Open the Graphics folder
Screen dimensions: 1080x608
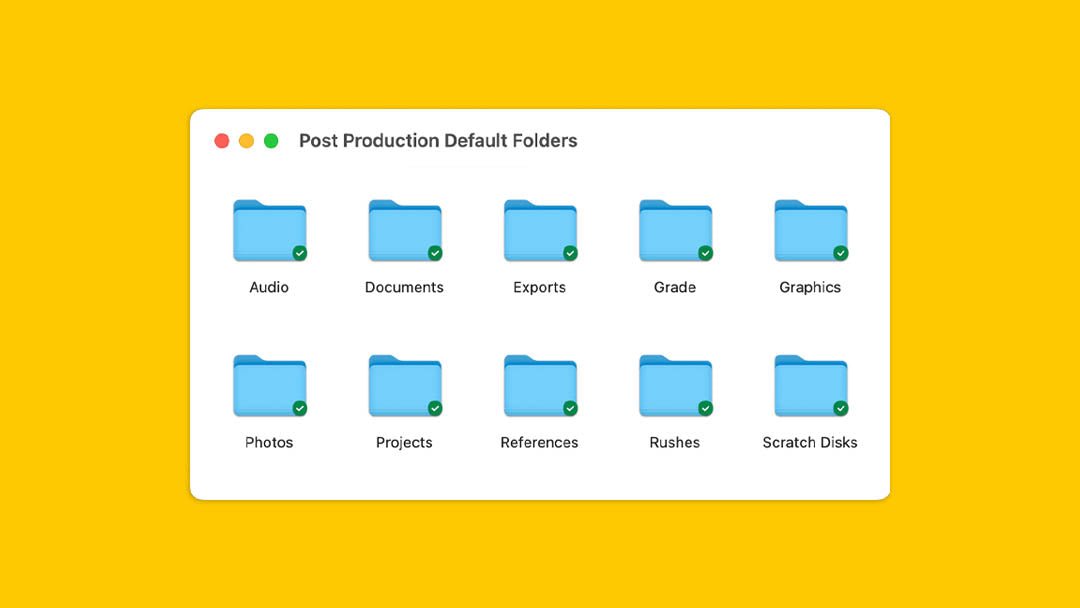(x=809, y=230)
